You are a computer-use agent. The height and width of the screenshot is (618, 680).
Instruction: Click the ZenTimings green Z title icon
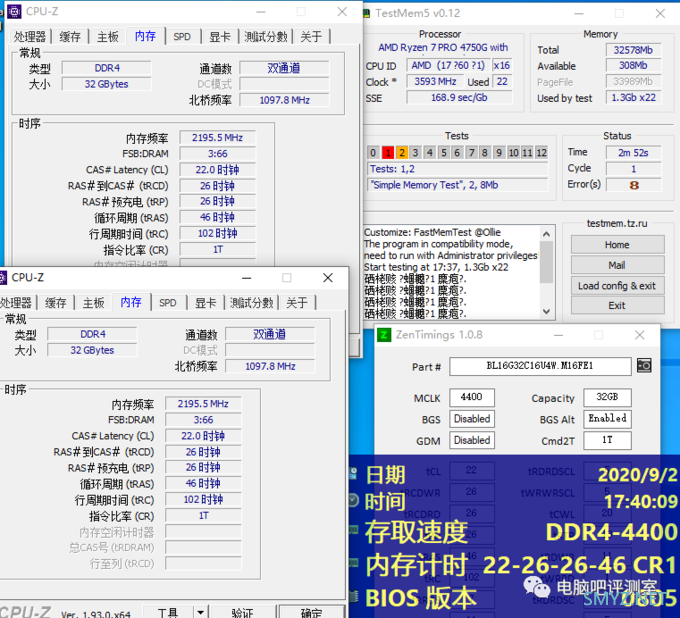384,335
